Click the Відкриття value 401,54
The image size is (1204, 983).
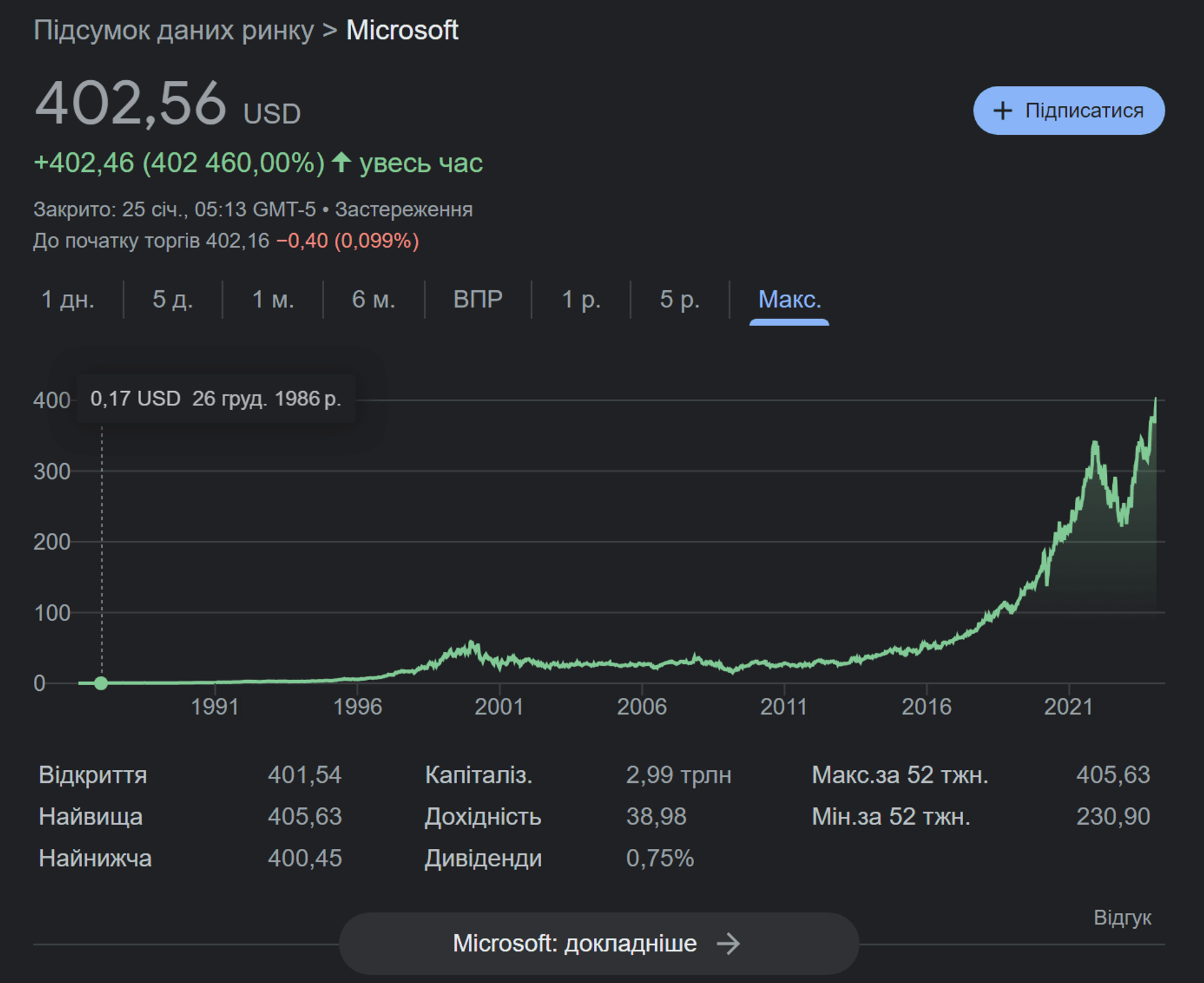305,775
